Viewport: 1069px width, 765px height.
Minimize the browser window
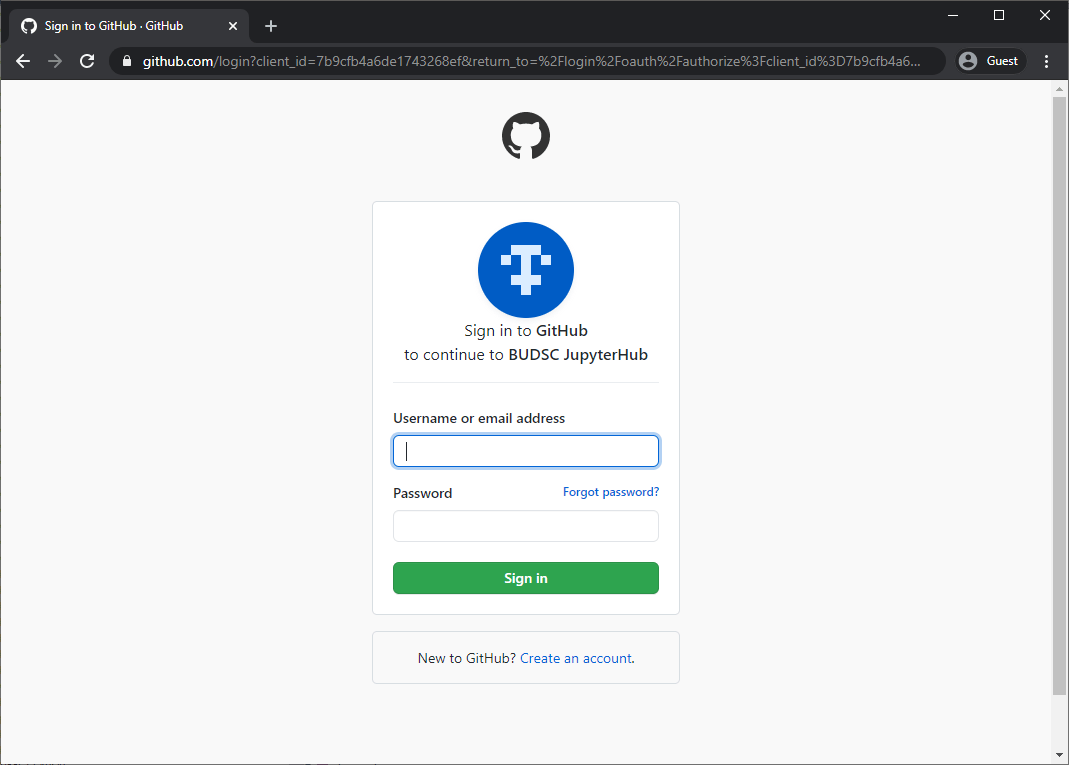coord(953,15)
